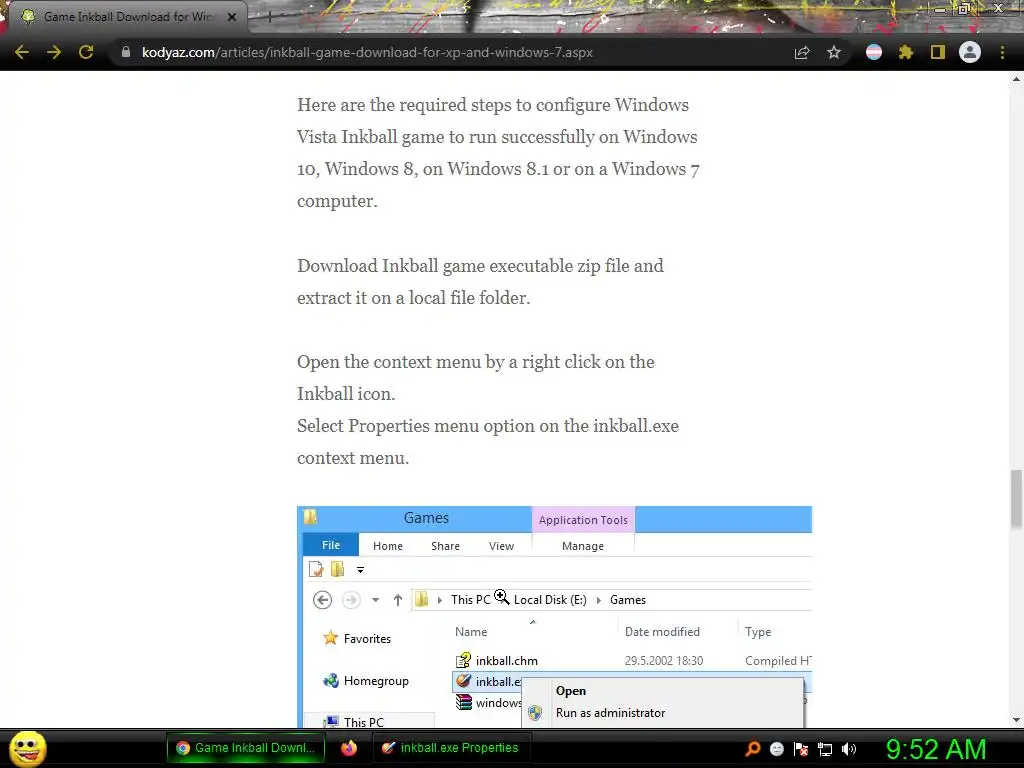
Task: Click Date modified column header in image
Action: pyautogui.click(x=662, y=632)
